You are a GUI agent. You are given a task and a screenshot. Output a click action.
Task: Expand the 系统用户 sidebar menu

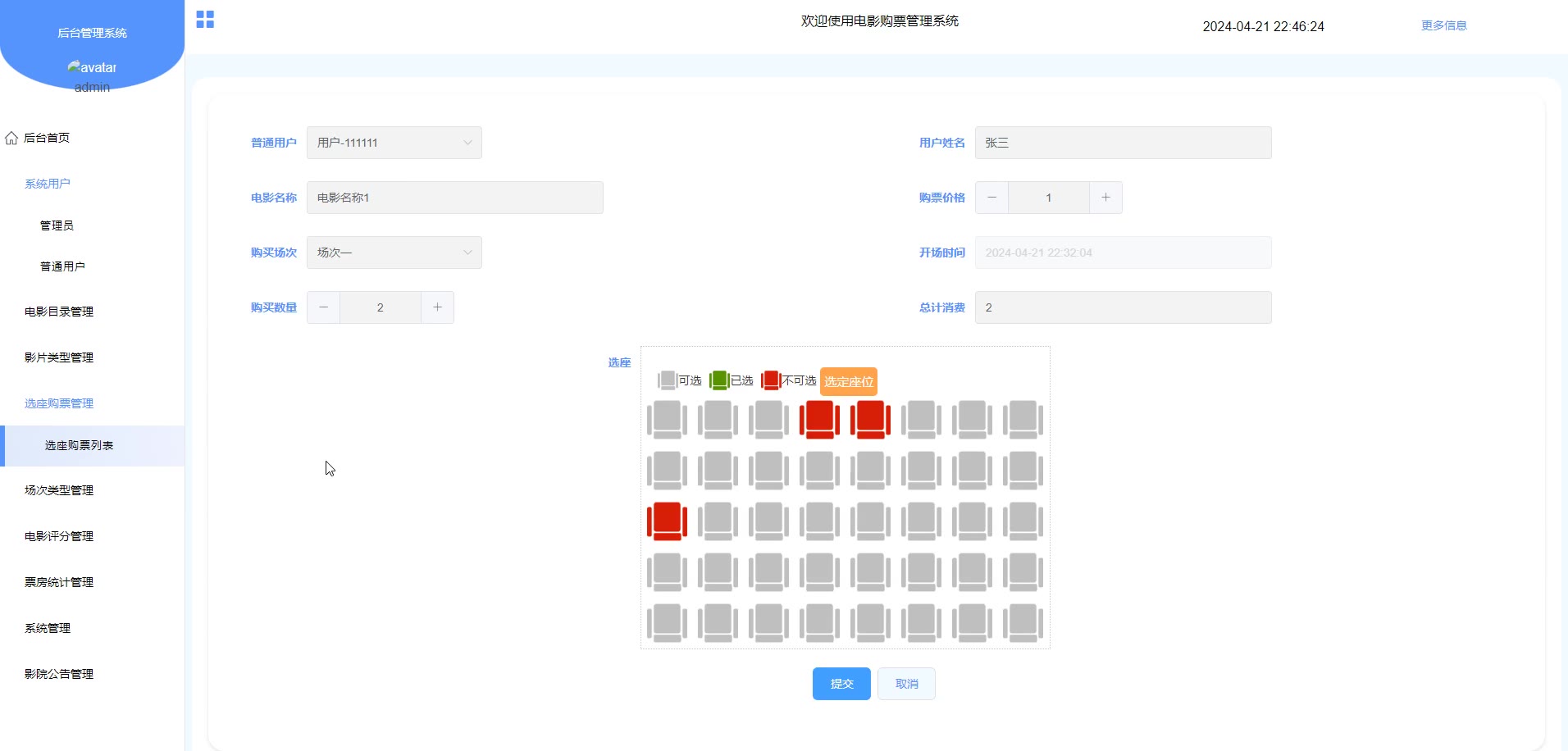click(x=48, y=184)
